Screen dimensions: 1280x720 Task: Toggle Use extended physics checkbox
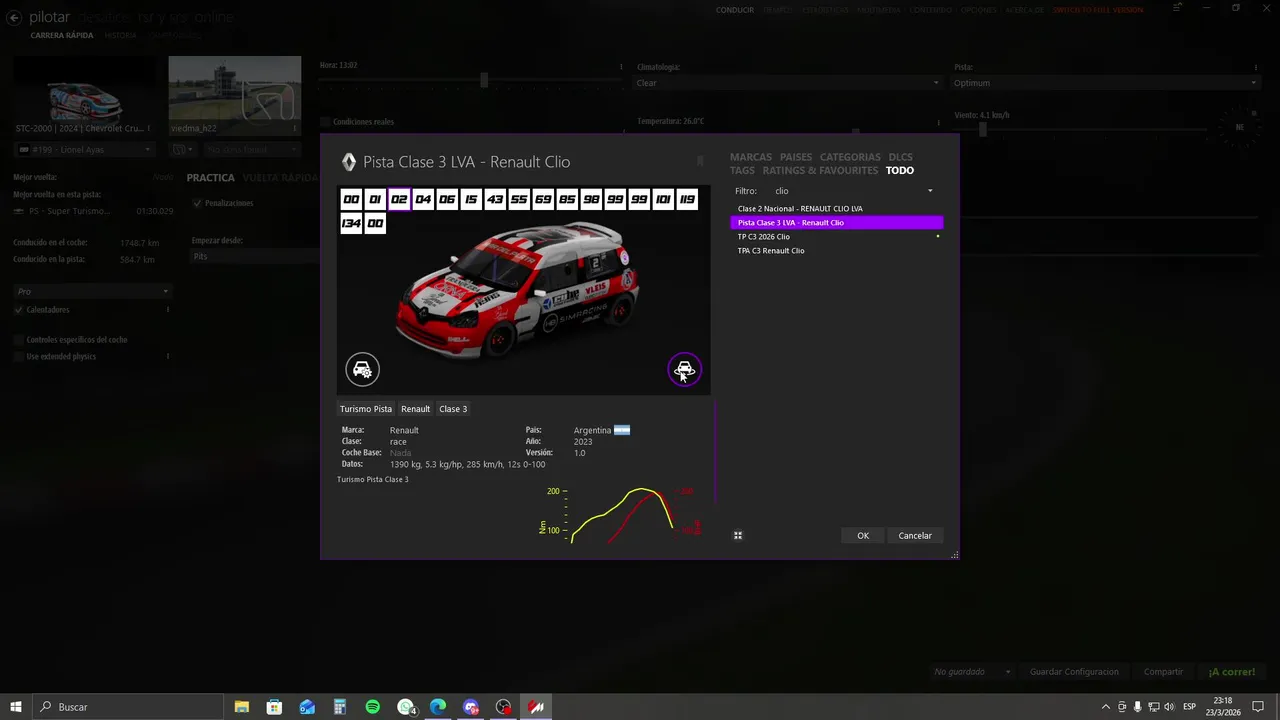click(19, 357)
